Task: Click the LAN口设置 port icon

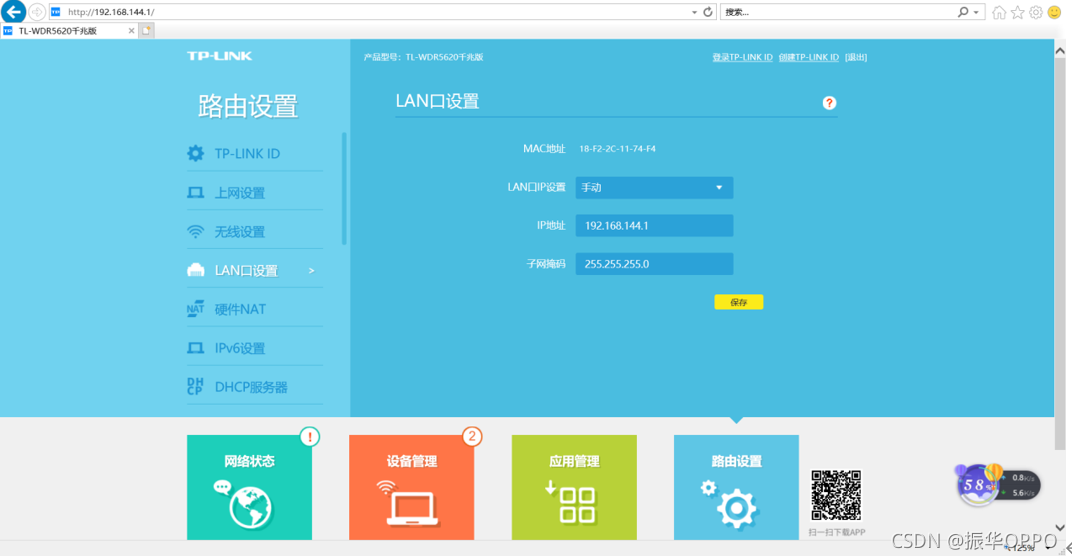Action: tap(196, 270)
